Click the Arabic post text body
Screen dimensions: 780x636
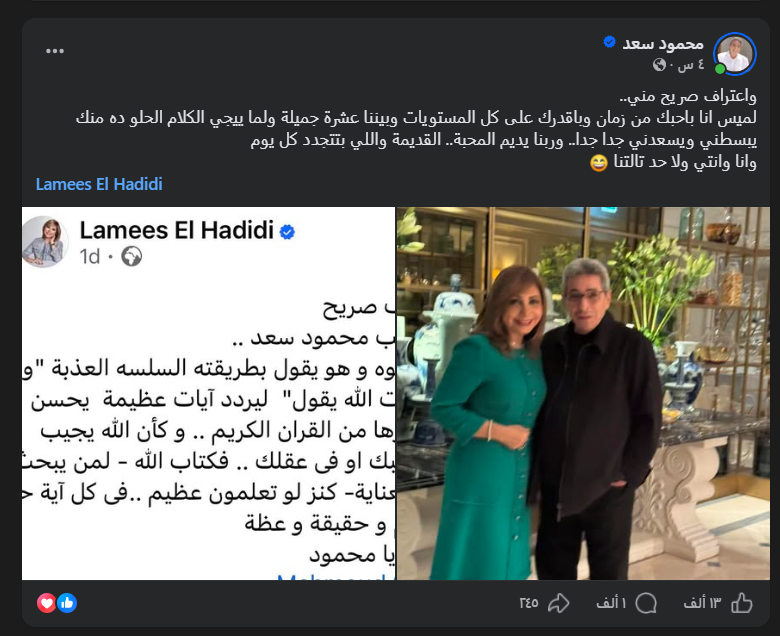pyautogui.click(x=416, y=129)
